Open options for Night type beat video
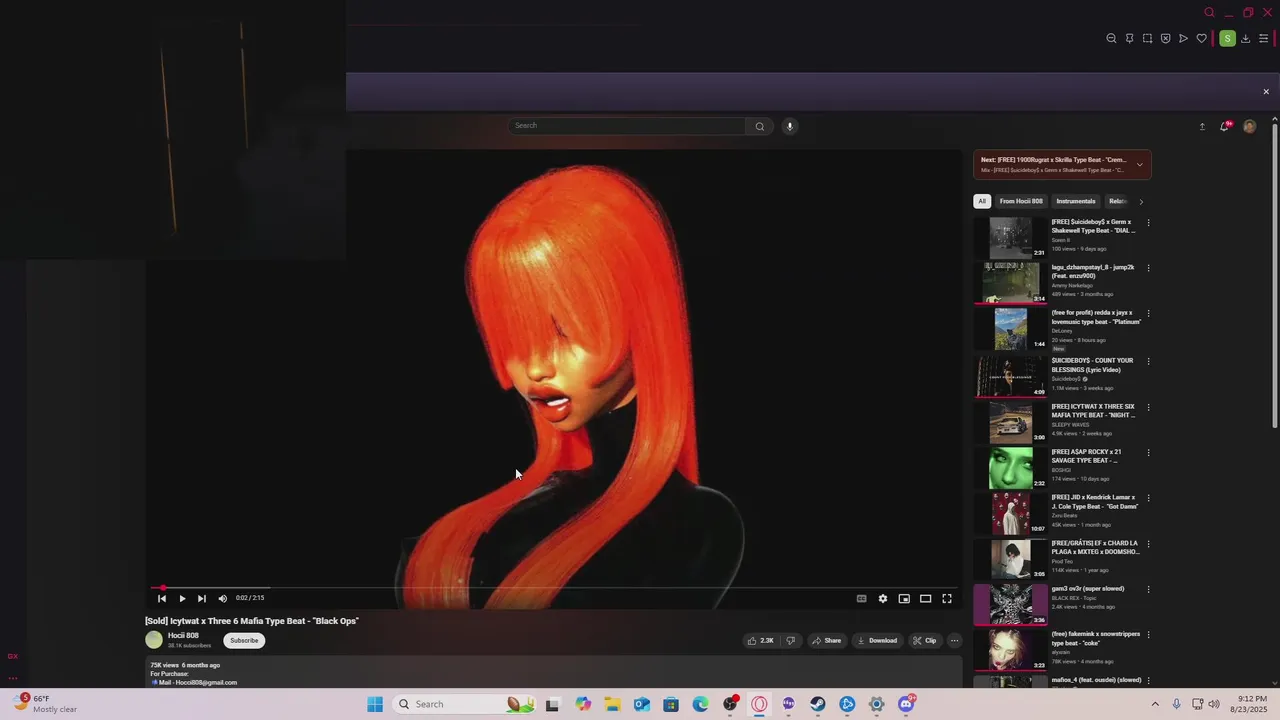This screenshot has height=720, width=1280. click(x=1148, y=407)
